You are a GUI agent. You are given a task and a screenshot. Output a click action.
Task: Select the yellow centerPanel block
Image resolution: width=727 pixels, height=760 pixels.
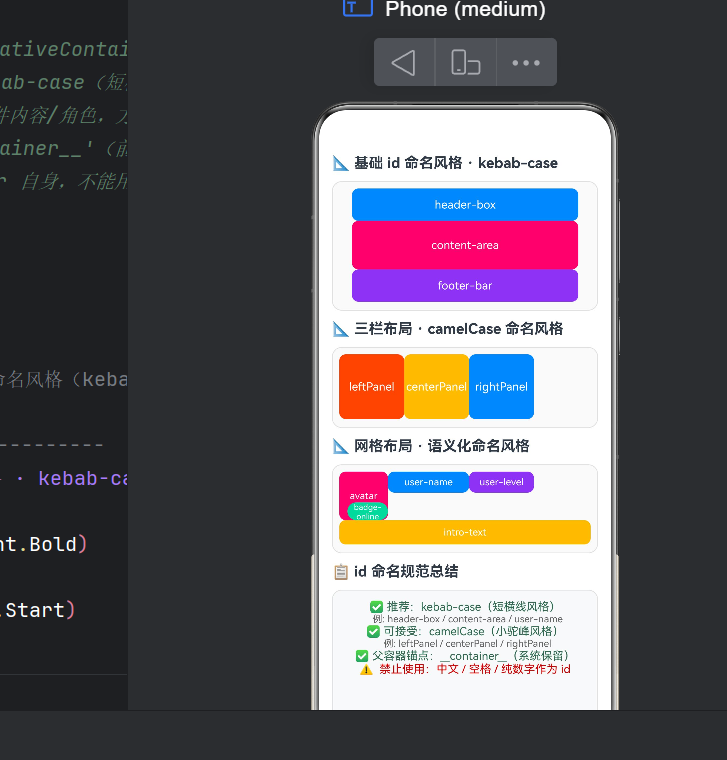(x=436, y=387)
